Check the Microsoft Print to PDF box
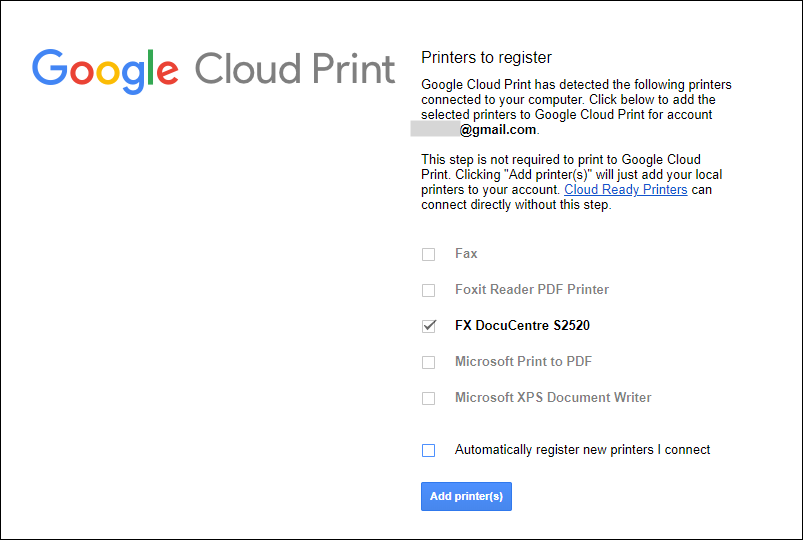The width and height of the screenshot is (803, 540). (429, 362)
